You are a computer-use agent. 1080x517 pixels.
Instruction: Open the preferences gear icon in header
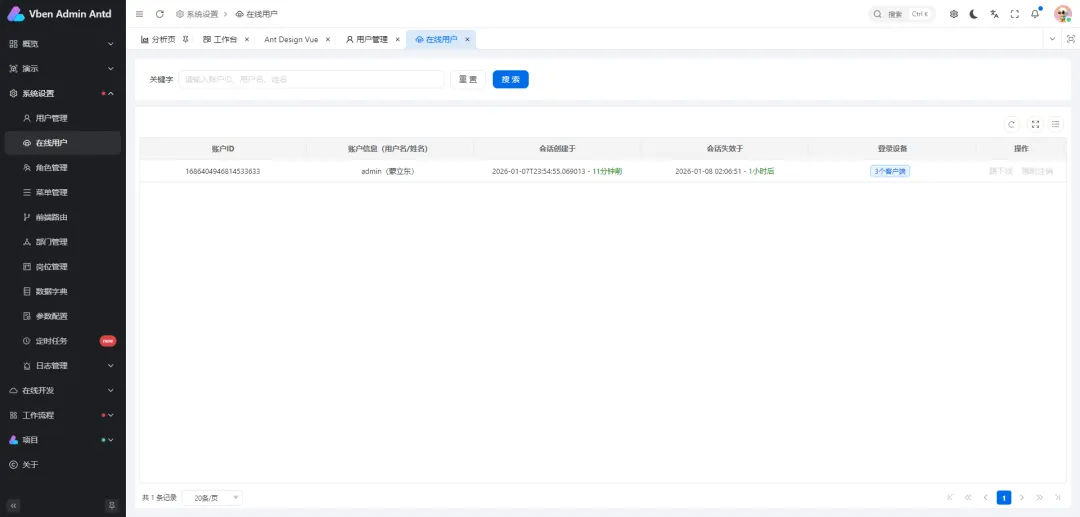(954, 14)
